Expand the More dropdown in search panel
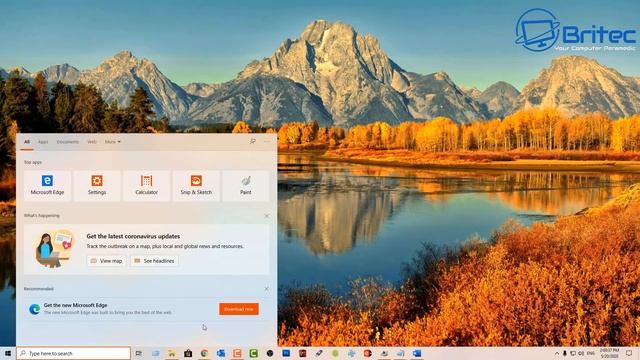This screenshot has height=360, width=640. click(113, 142)
